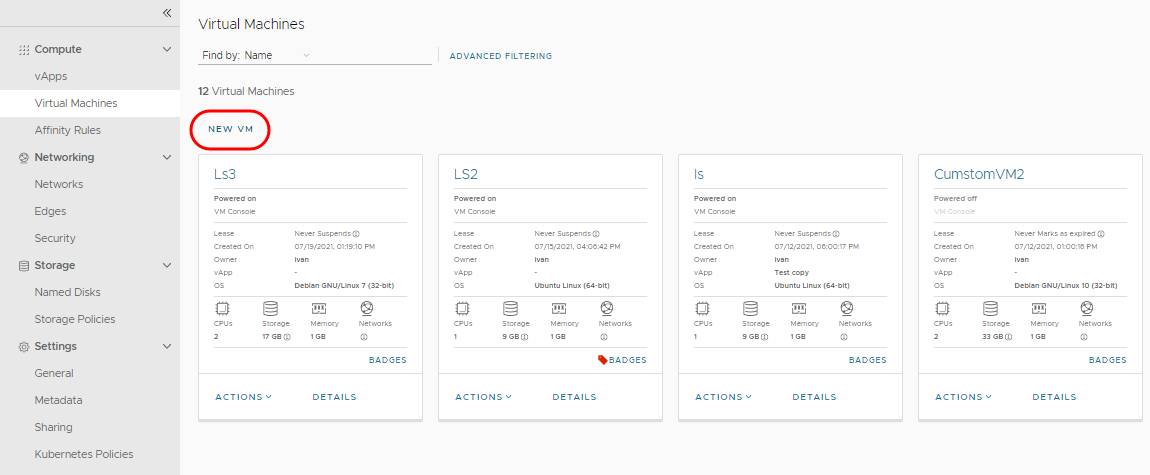Click the Networks icon on CumstomVM2 card
Viewport: 1150px width, 475px height.
click(1087, 308)
